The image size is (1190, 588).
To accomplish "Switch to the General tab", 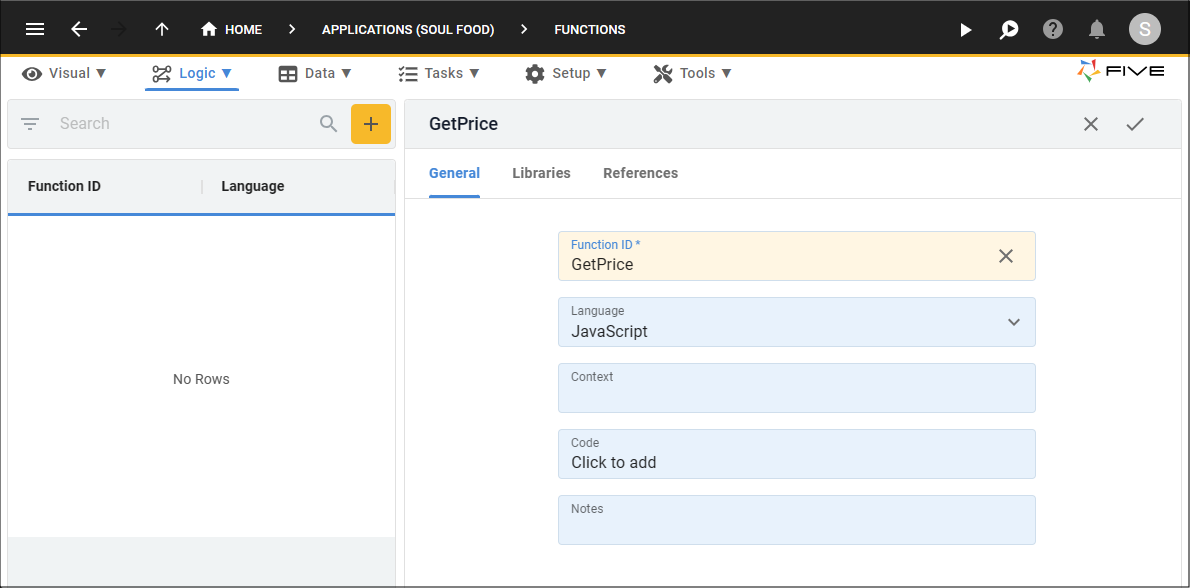I will pyautogui.click(x=455, y=173).
